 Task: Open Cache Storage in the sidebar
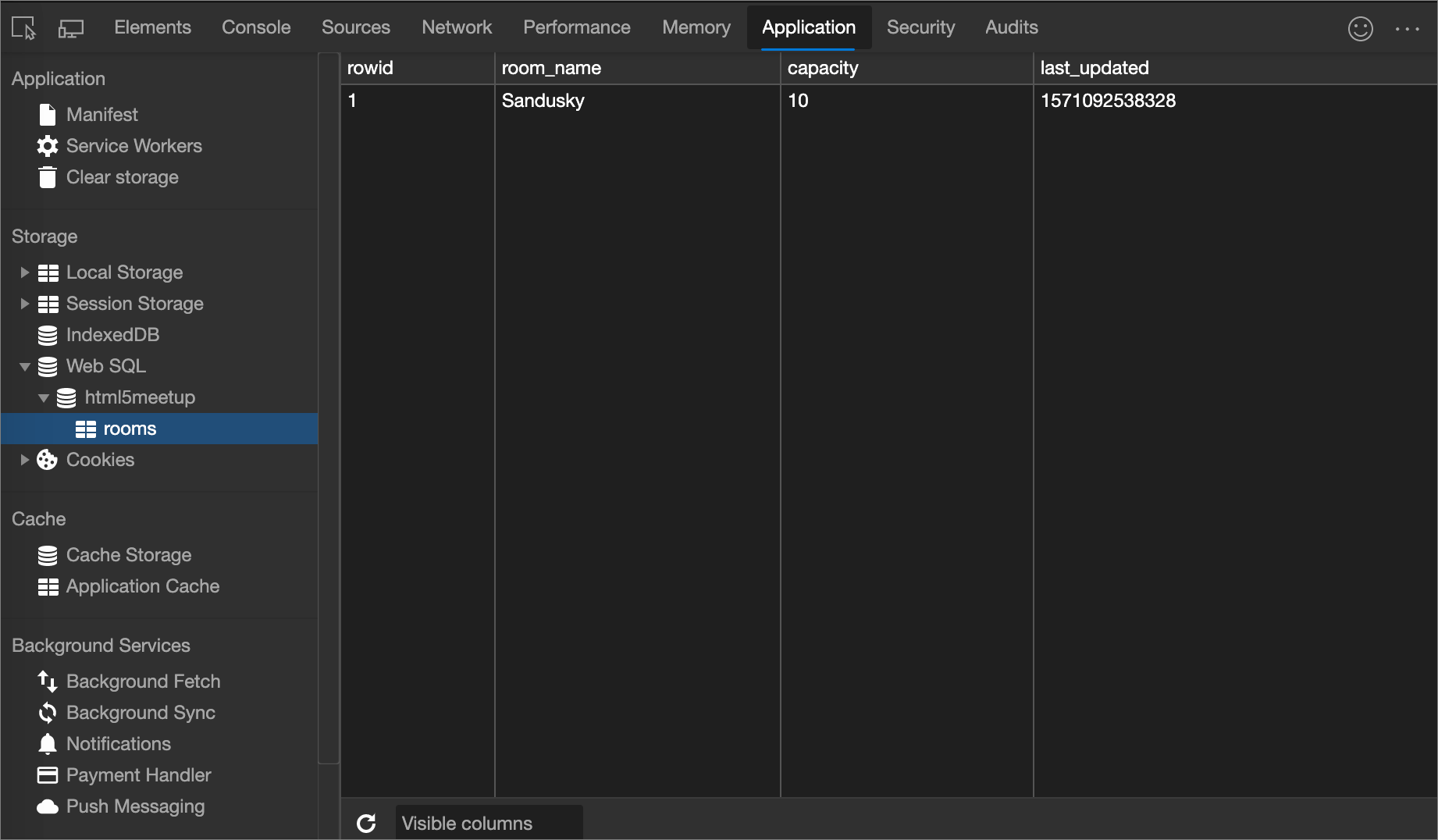pos(129,555)
